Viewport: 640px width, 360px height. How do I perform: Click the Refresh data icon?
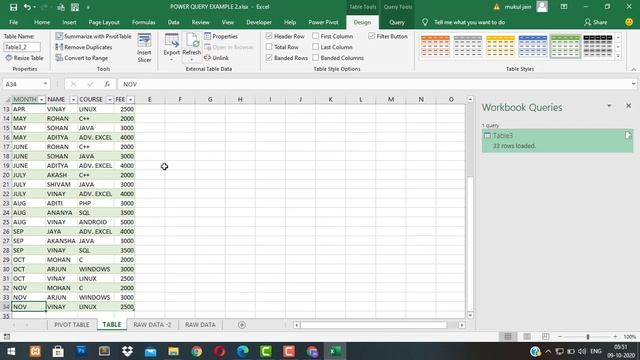(x=191, y=47)
